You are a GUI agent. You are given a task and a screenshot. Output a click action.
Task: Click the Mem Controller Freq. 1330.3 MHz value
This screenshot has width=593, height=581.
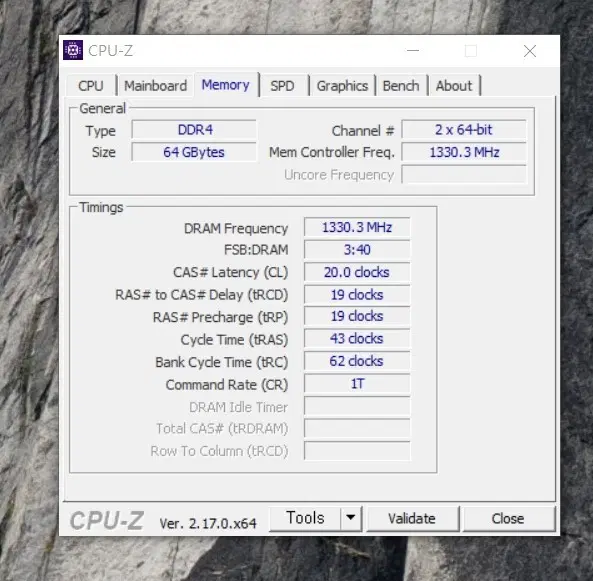tap(464, 152)
